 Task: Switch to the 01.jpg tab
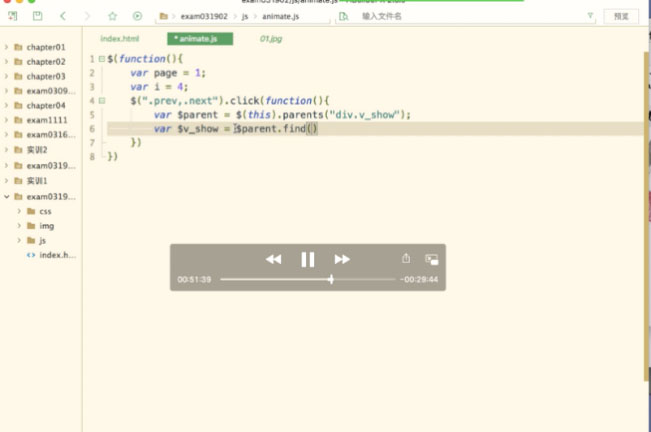click(271, 39)
